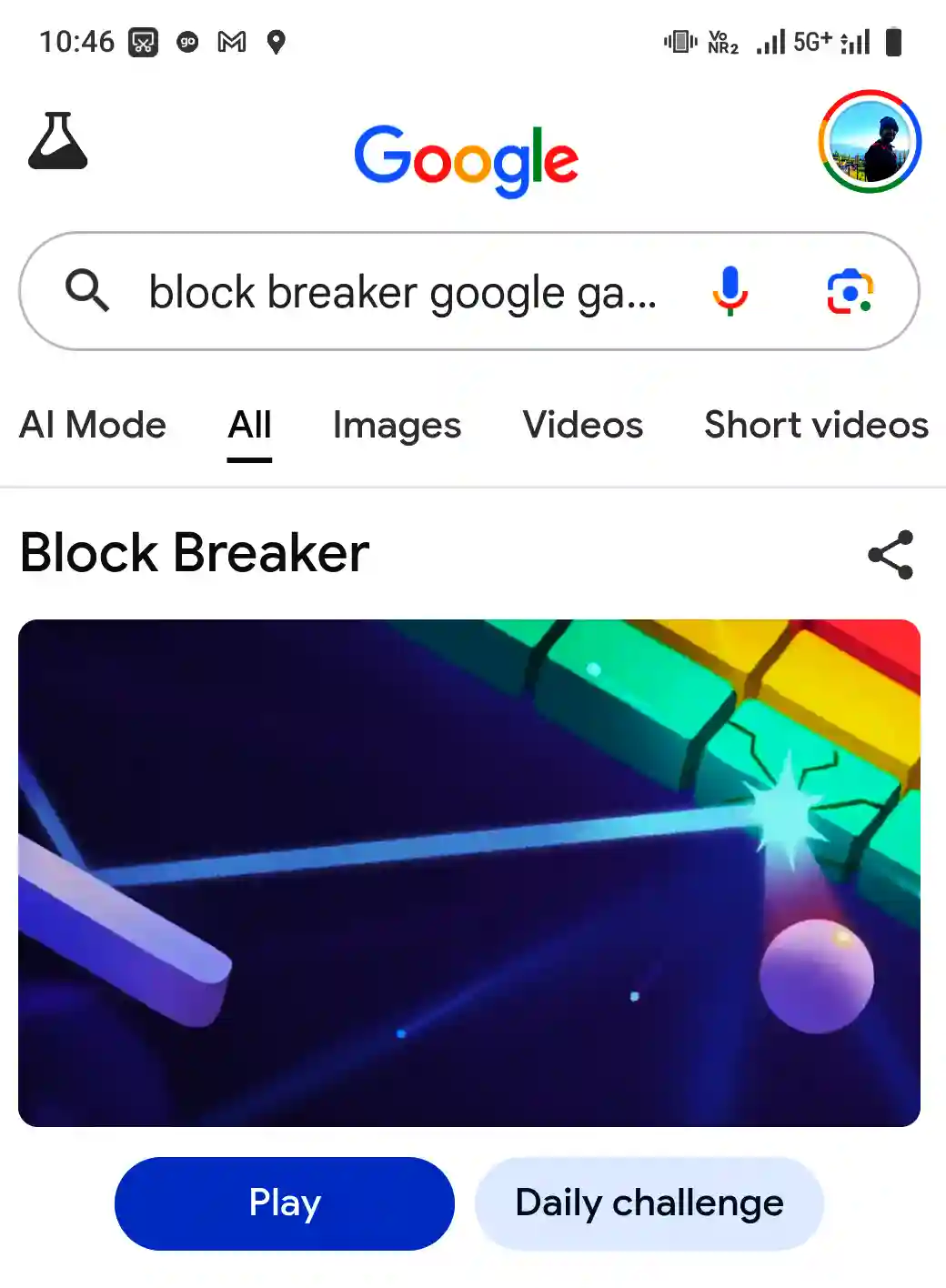Start the game with Play button
This screenshot has height=1288, width=946.
tap(285, 1203)
